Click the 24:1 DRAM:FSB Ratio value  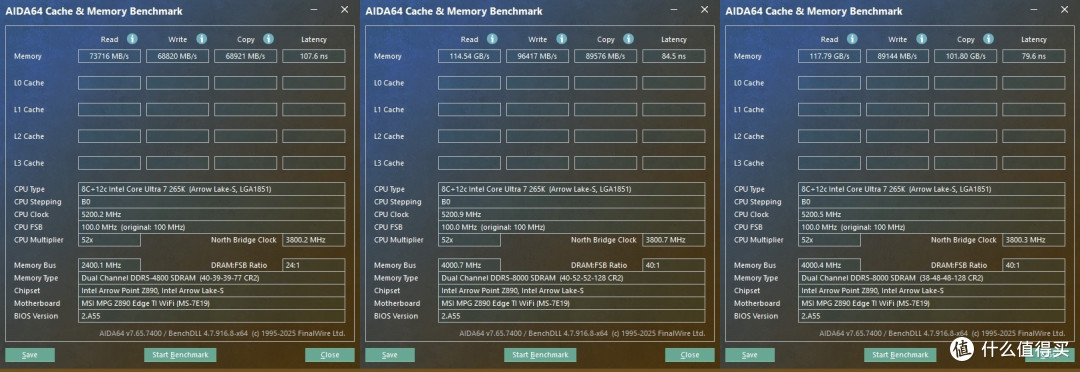313,265
